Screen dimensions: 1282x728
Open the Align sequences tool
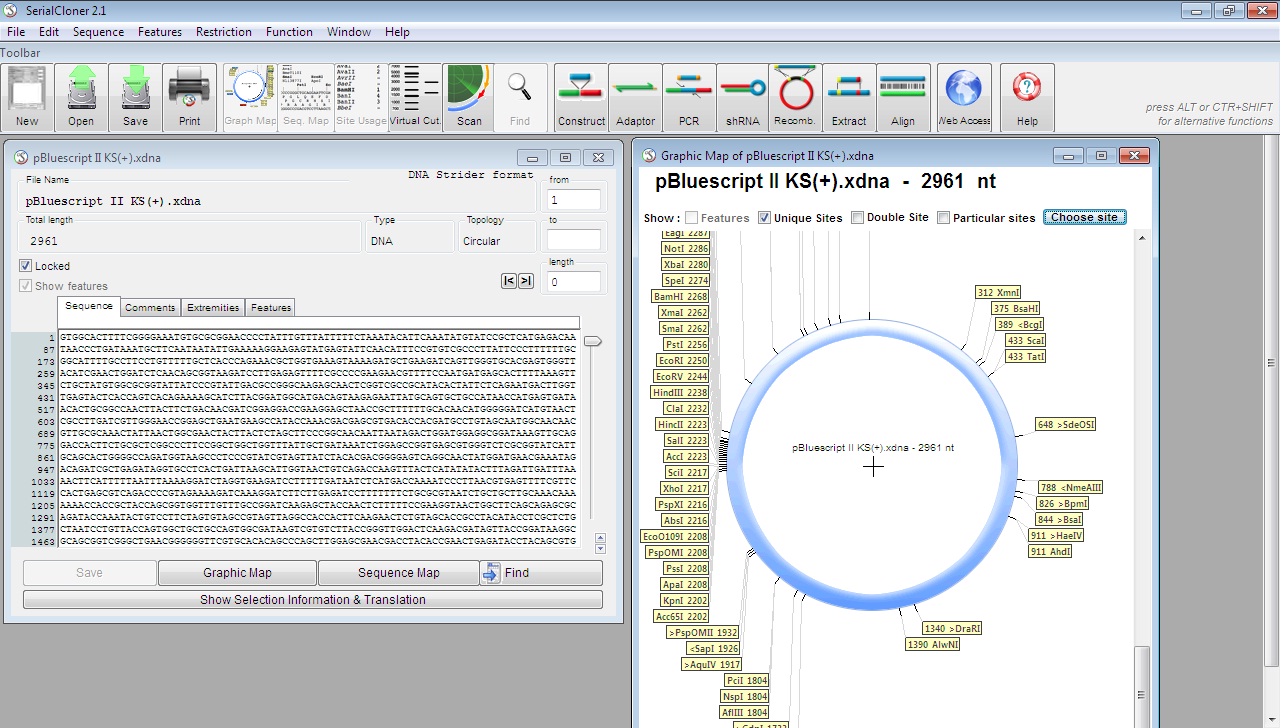click(902, 97)
